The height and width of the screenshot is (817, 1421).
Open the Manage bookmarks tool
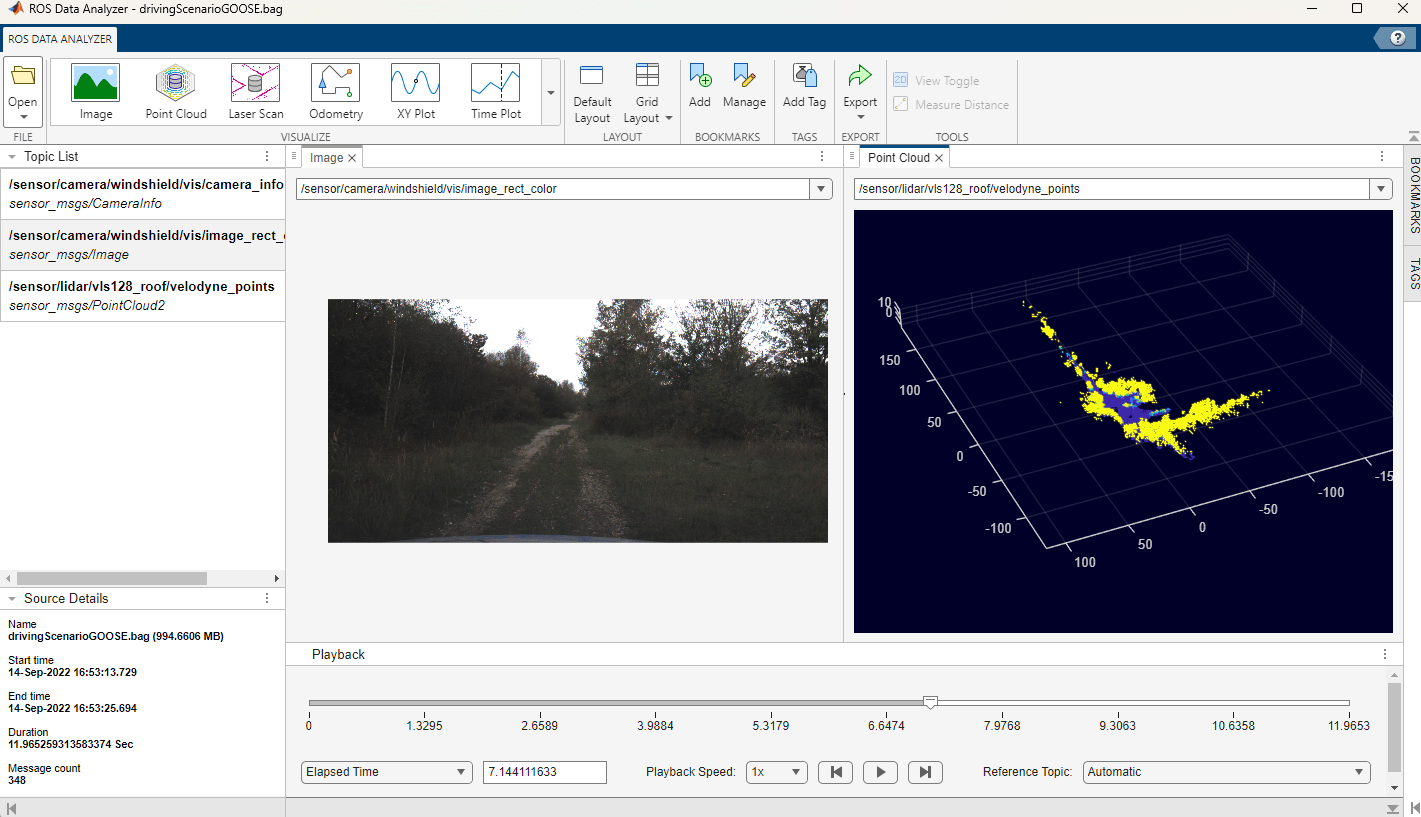744,86
